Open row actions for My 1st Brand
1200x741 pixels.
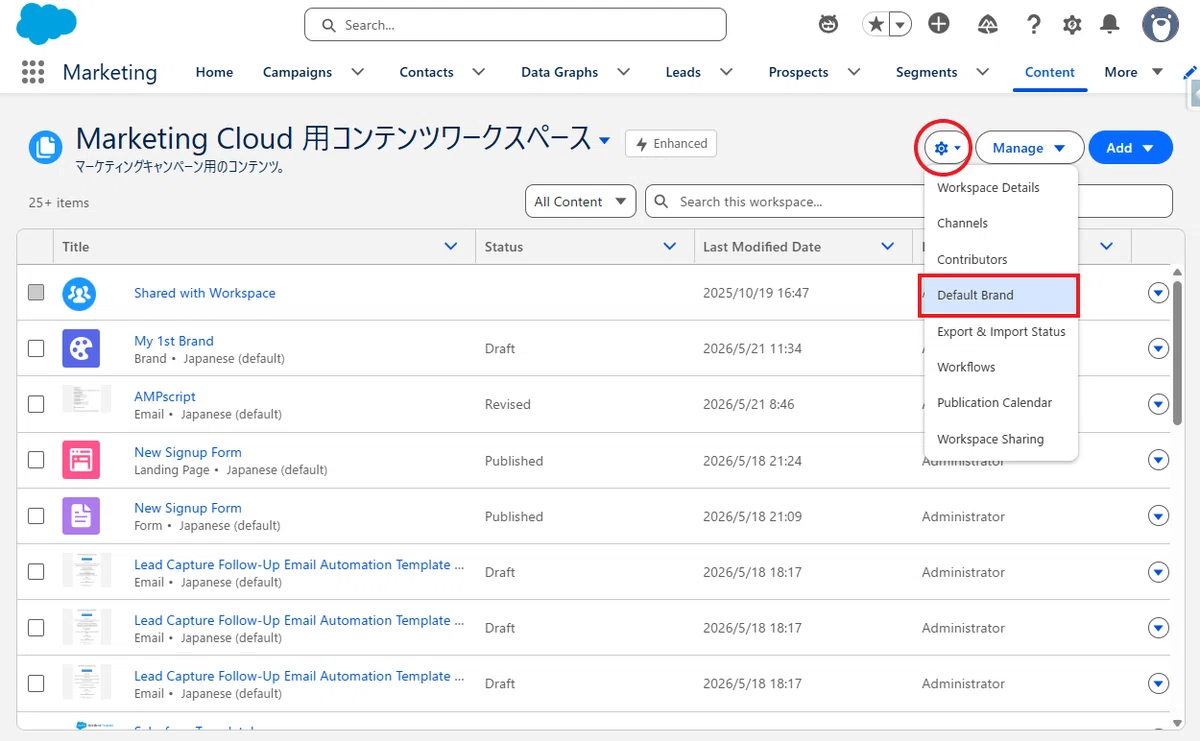1159,348
